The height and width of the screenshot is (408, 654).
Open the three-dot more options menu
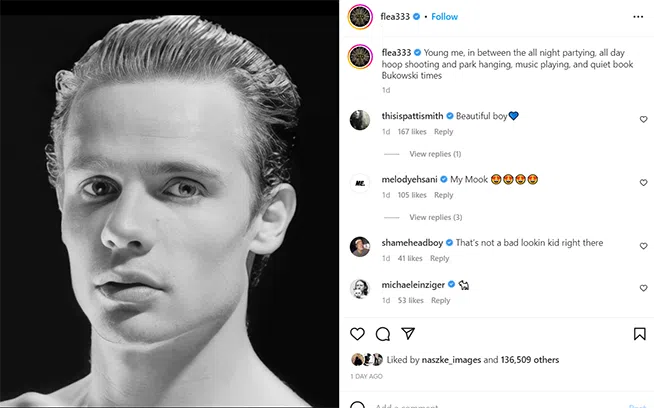click(x=639, y=17)
